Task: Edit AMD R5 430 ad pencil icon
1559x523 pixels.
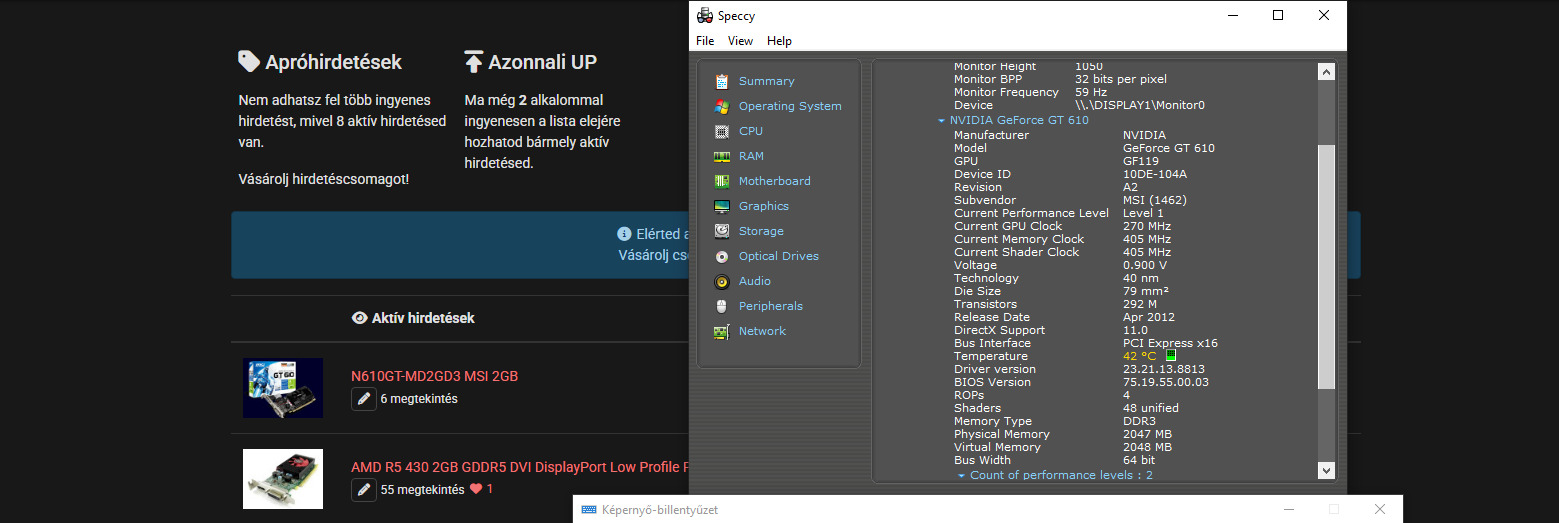Action: coord(363,490)
